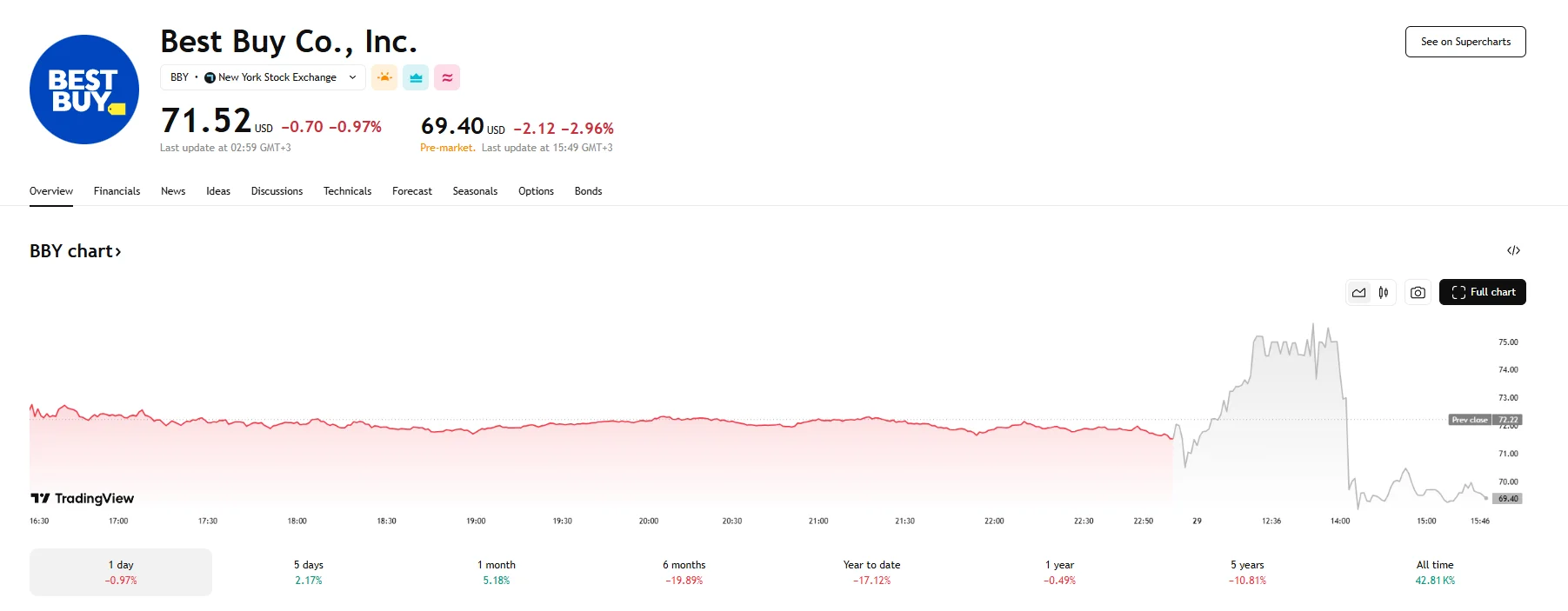Click the 75.00 price axis label

coord(1508,342)
